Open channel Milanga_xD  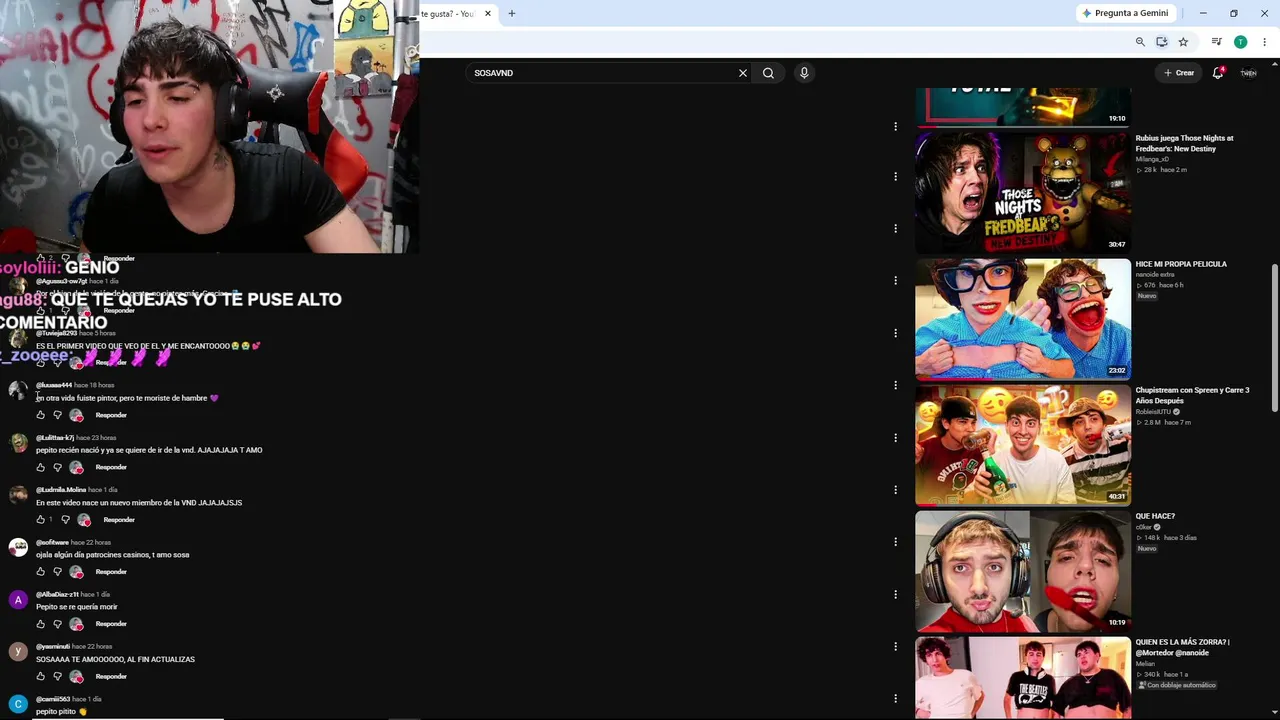coord(1152,159)
